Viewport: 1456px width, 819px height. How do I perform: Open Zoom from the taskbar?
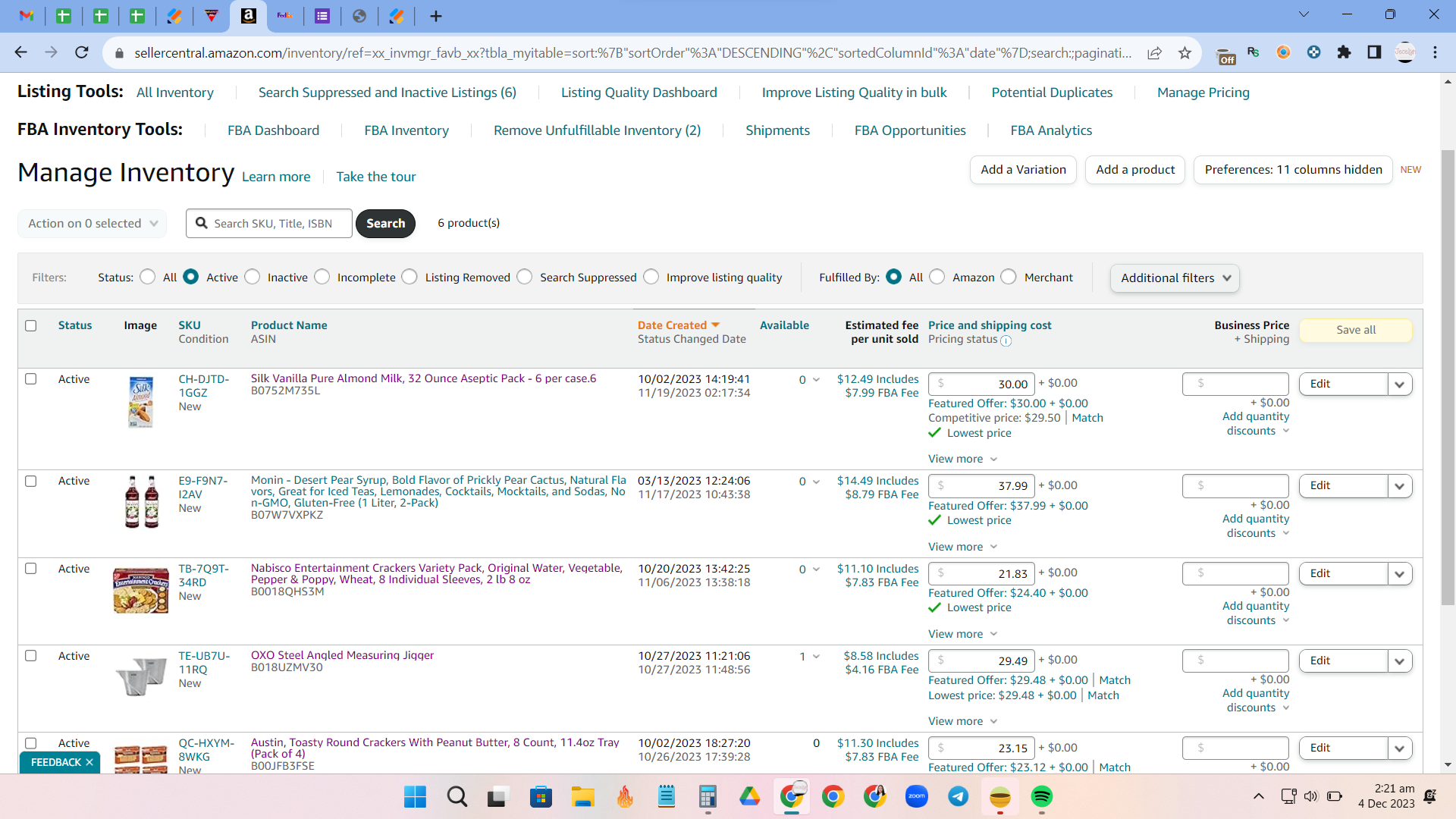click(916, 797)
